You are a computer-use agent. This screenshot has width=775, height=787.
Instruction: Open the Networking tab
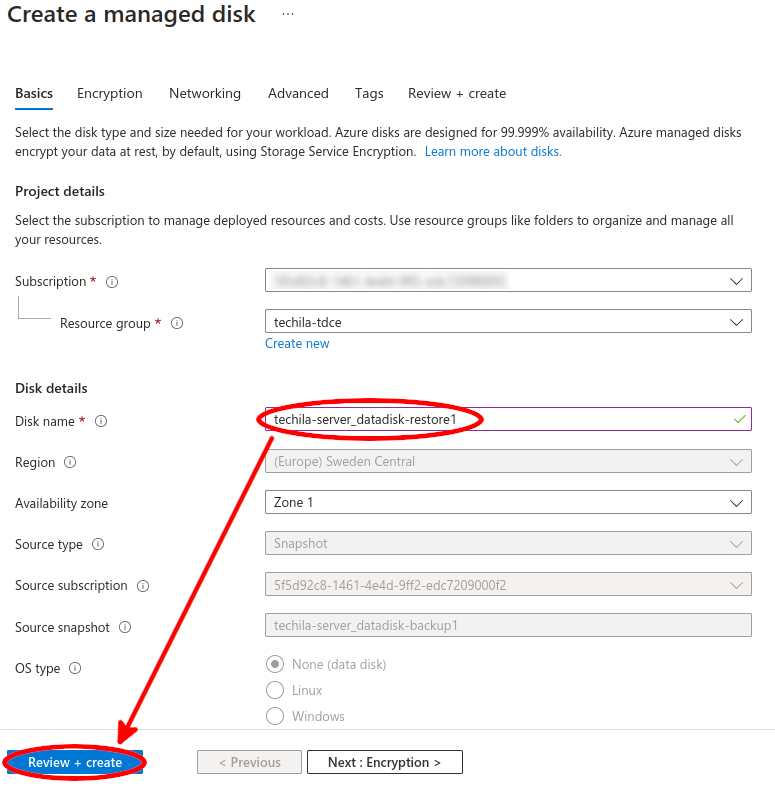205,94
